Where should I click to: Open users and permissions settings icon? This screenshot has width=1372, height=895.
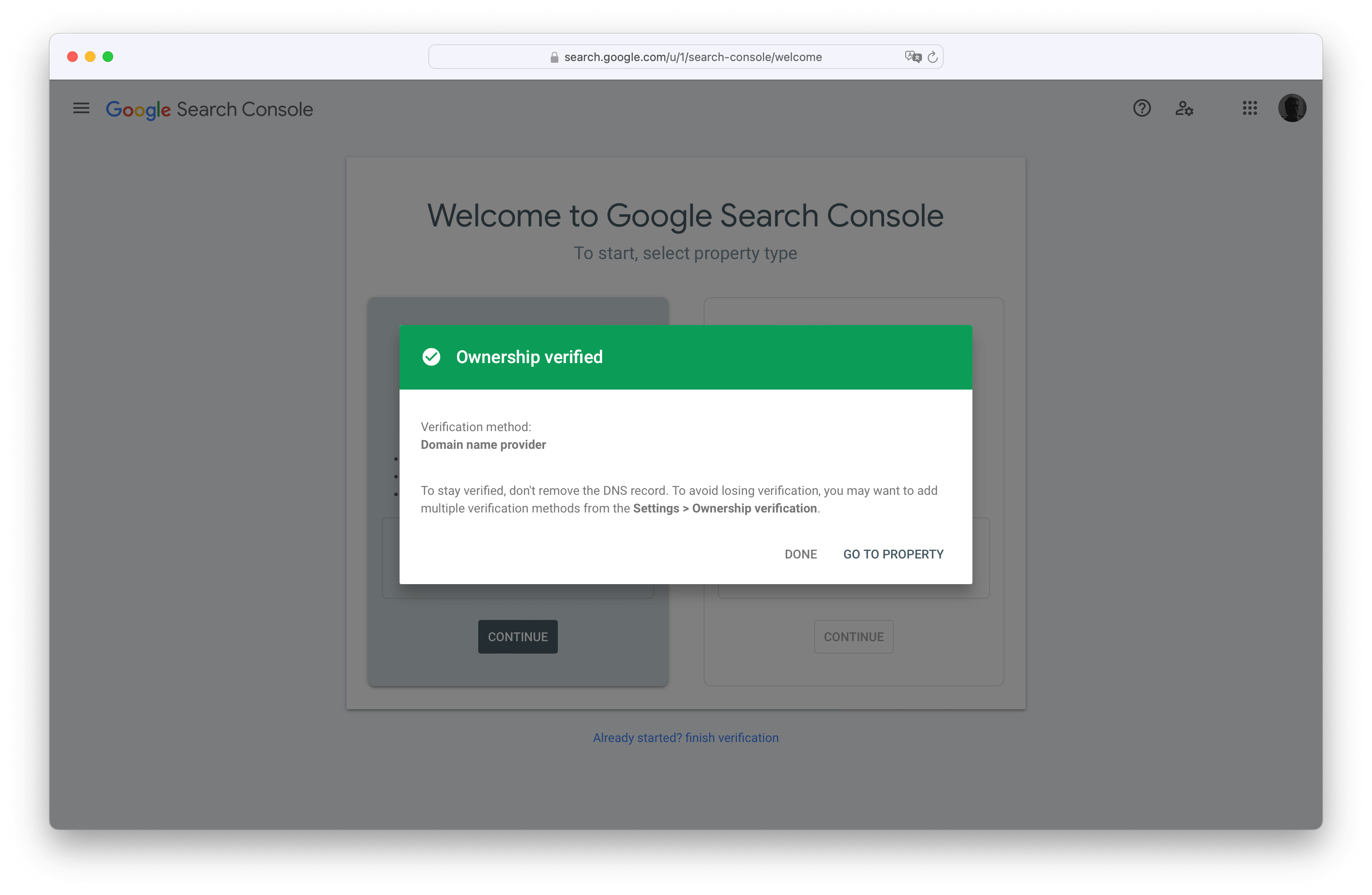click(x=1184, y=108)
